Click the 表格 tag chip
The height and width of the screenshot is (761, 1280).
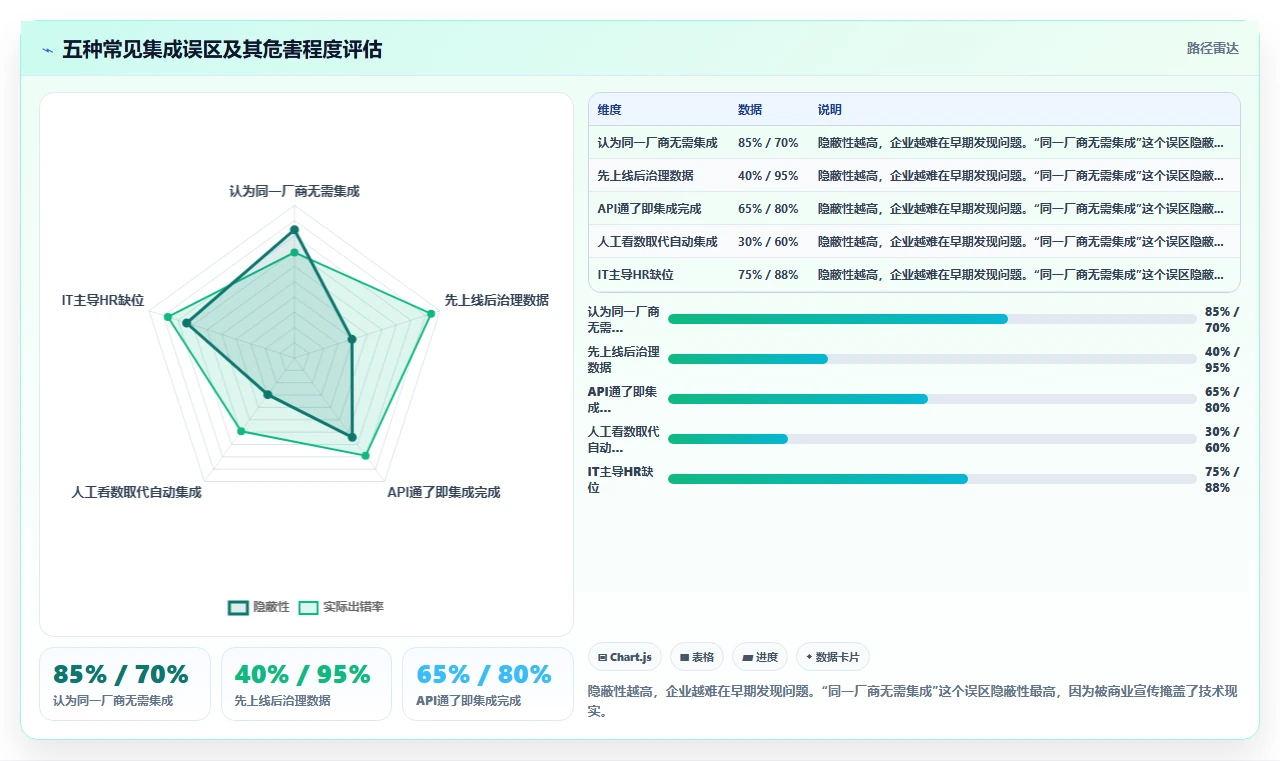[x=697, y=657]
